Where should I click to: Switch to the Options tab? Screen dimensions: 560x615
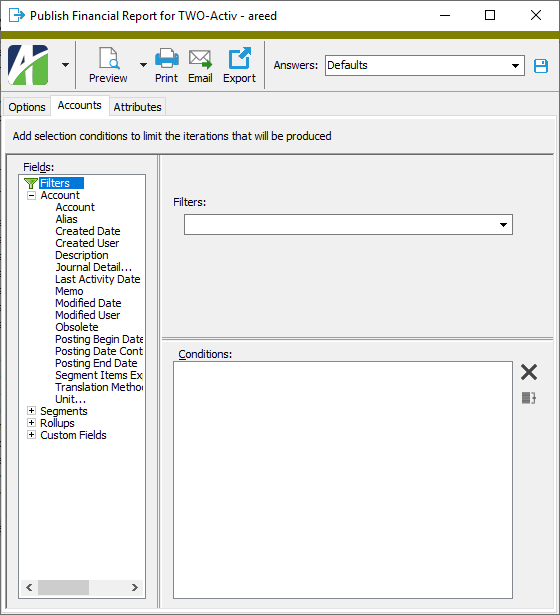coord(27,107)
